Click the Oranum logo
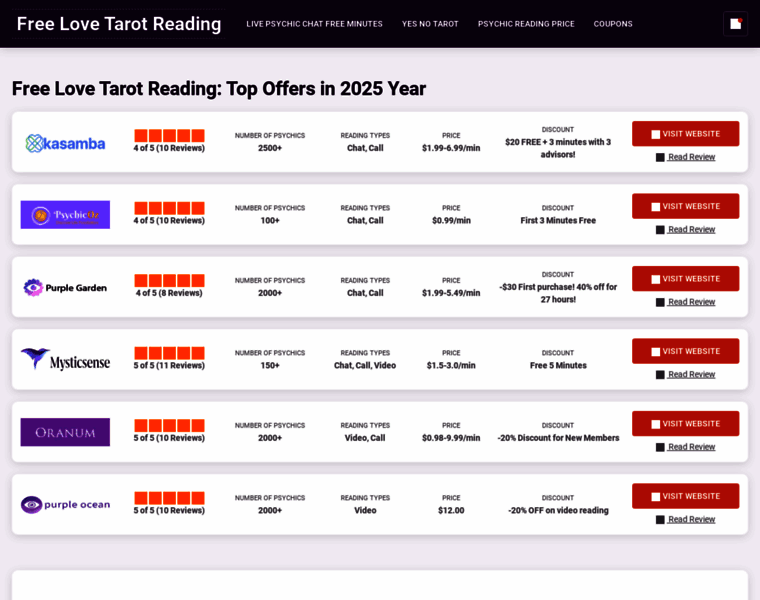Viewport: 760px width, 600px height. pyautogui.click(x=65, y=432)
